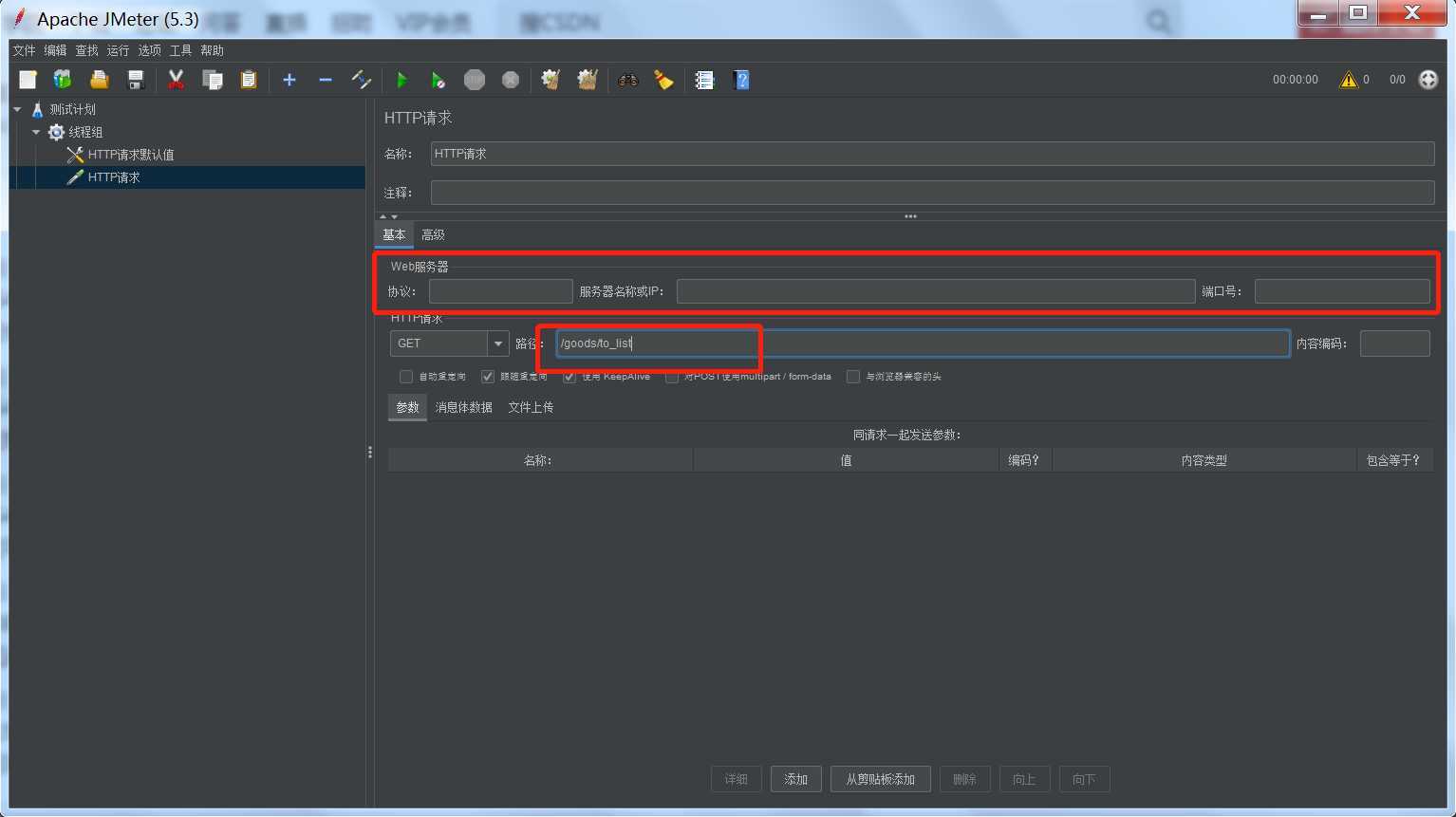Open the 帮助 menu
The image size is (1456, 817).
click(212, 50)
